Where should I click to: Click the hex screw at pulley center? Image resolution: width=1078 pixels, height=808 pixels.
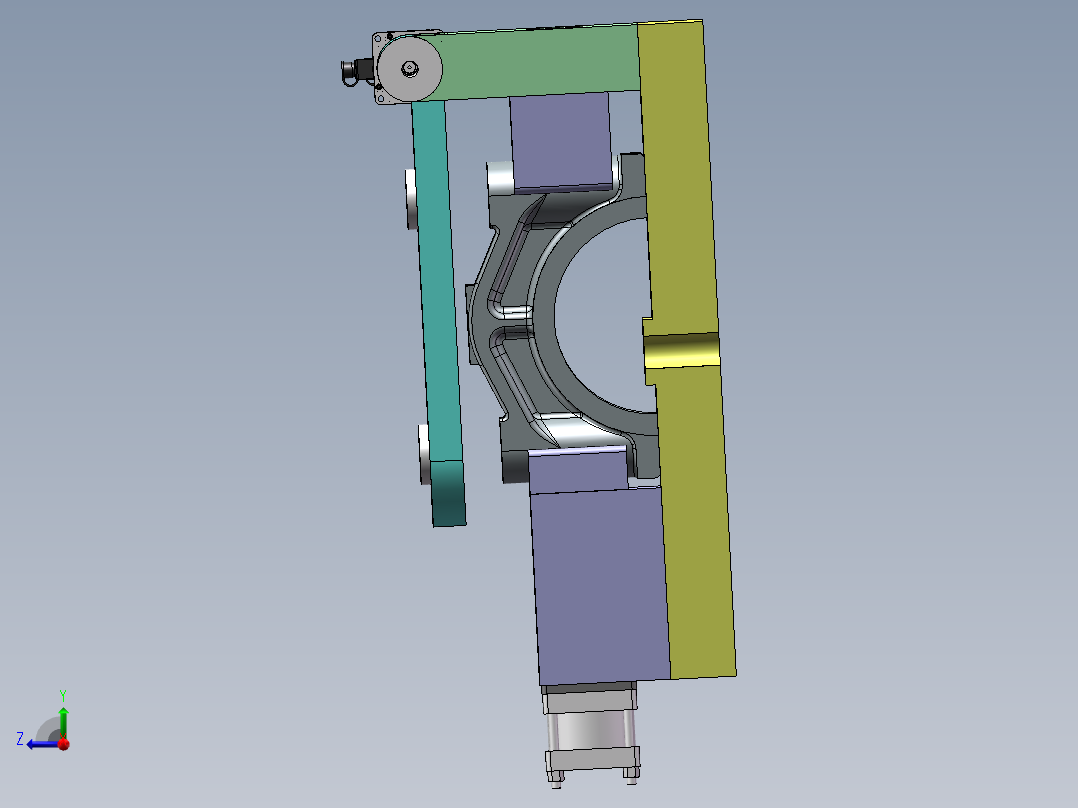click(x=410, y=68)
